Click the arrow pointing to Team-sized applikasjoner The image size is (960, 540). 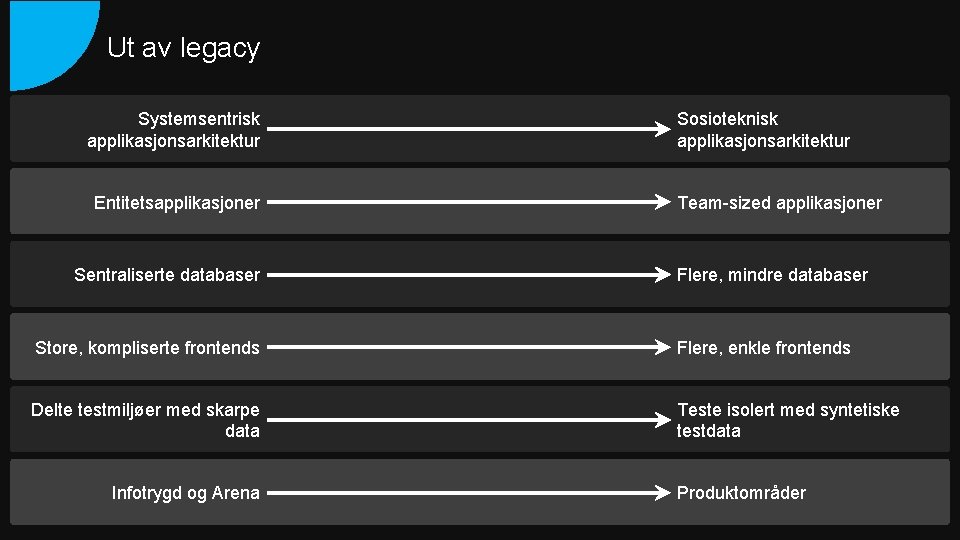[468, 202]
